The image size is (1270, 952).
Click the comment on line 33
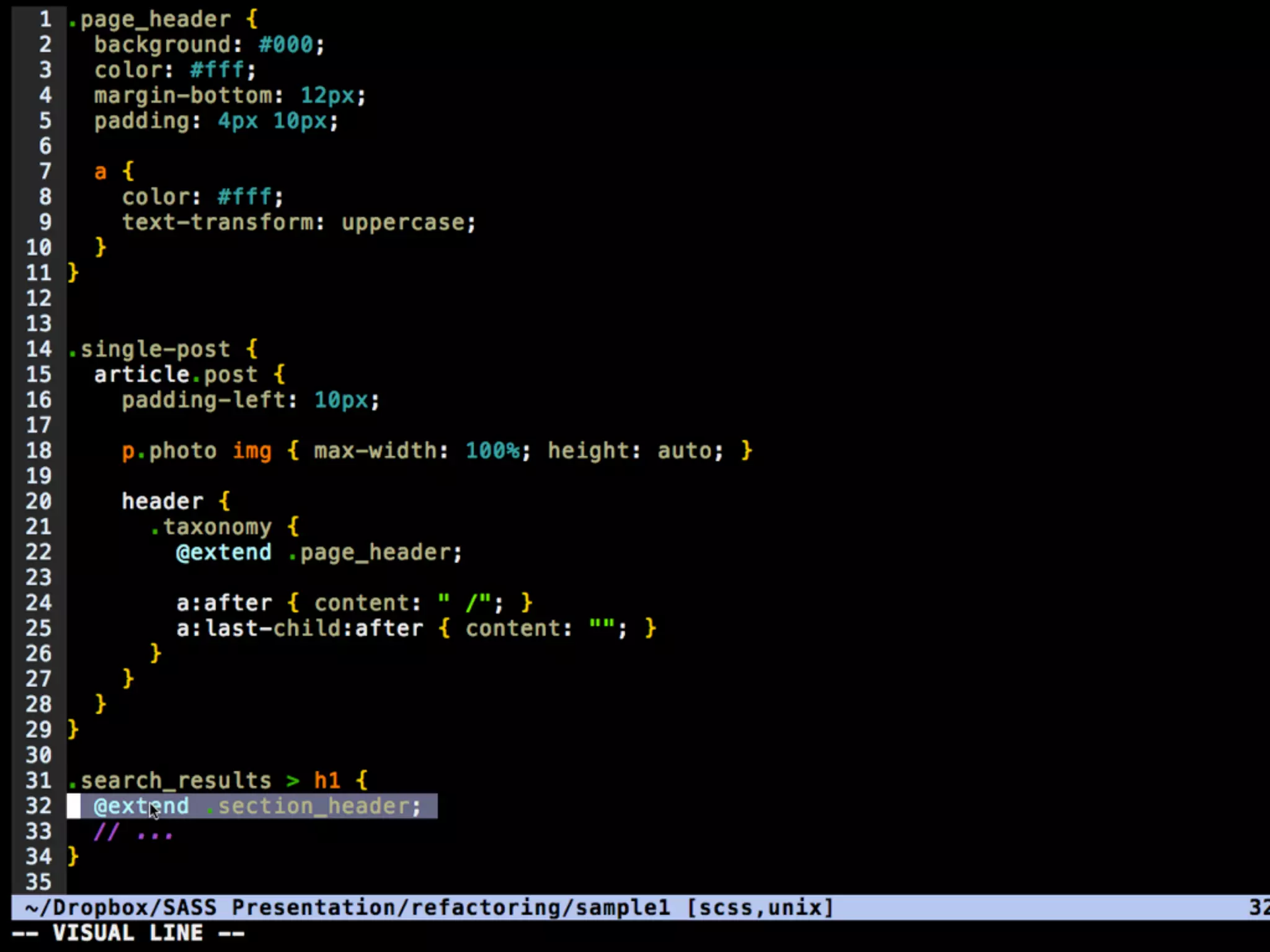coord(133,832)
